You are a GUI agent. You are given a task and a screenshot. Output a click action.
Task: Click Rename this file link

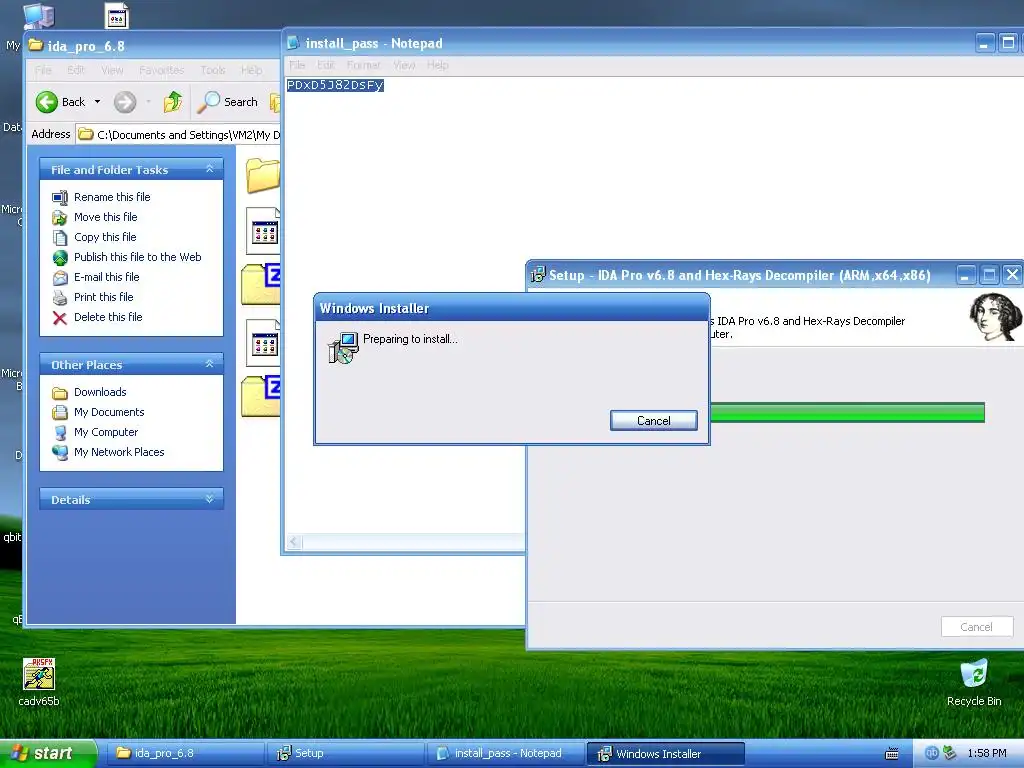(x=112, y=197)
